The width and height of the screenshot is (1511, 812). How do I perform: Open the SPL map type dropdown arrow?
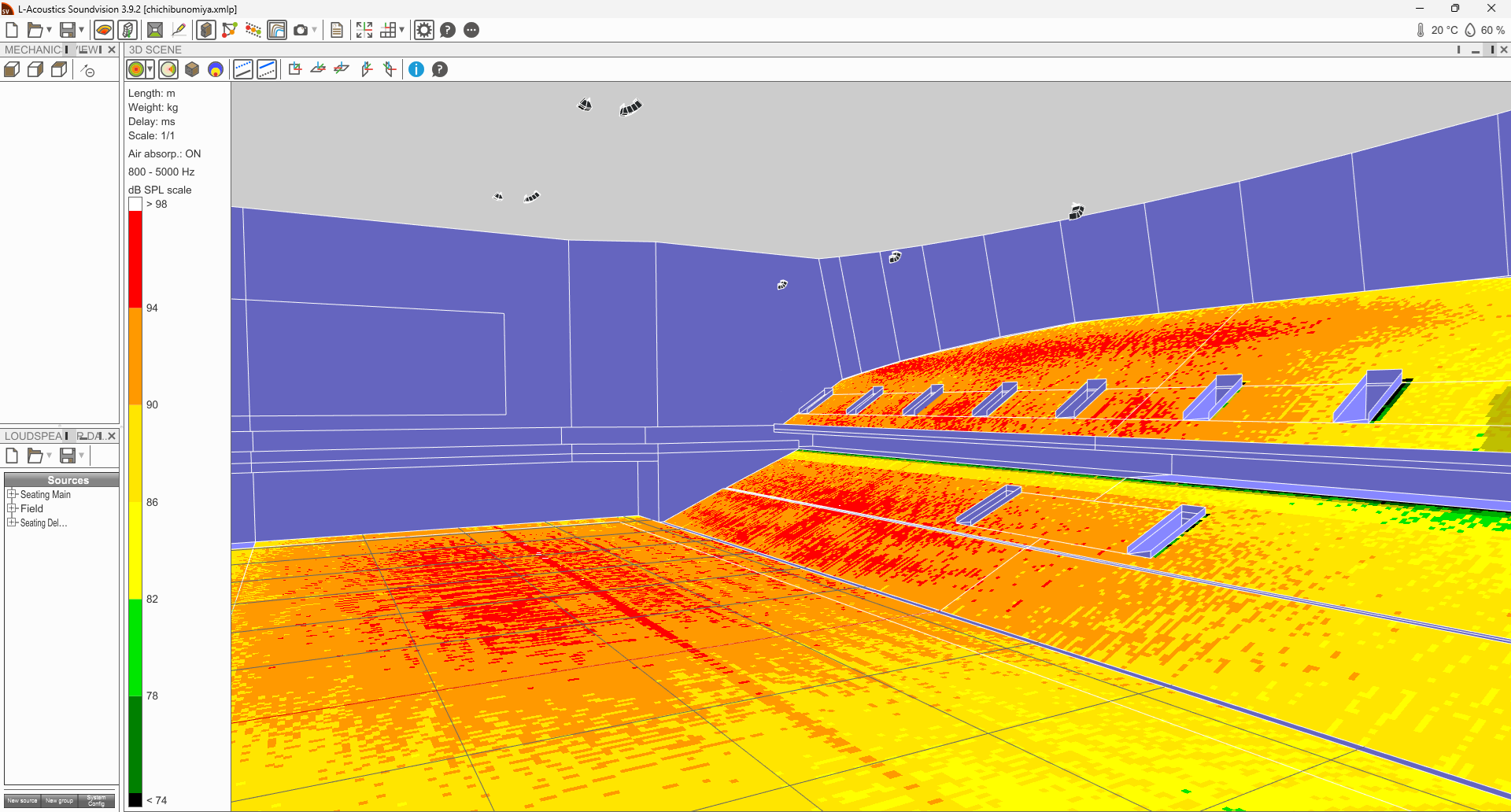tap(150, 70)
